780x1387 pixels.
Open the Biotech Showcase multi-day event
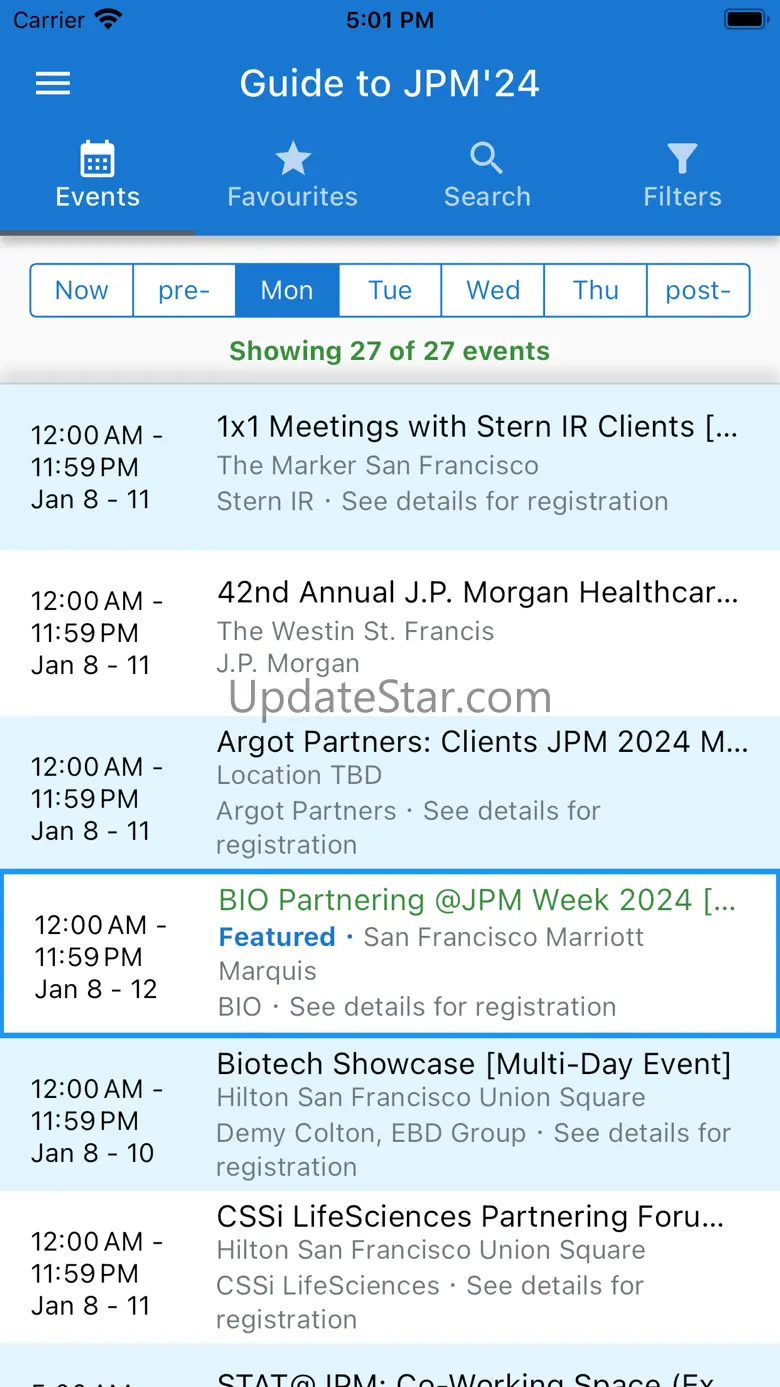(474, 1065)
